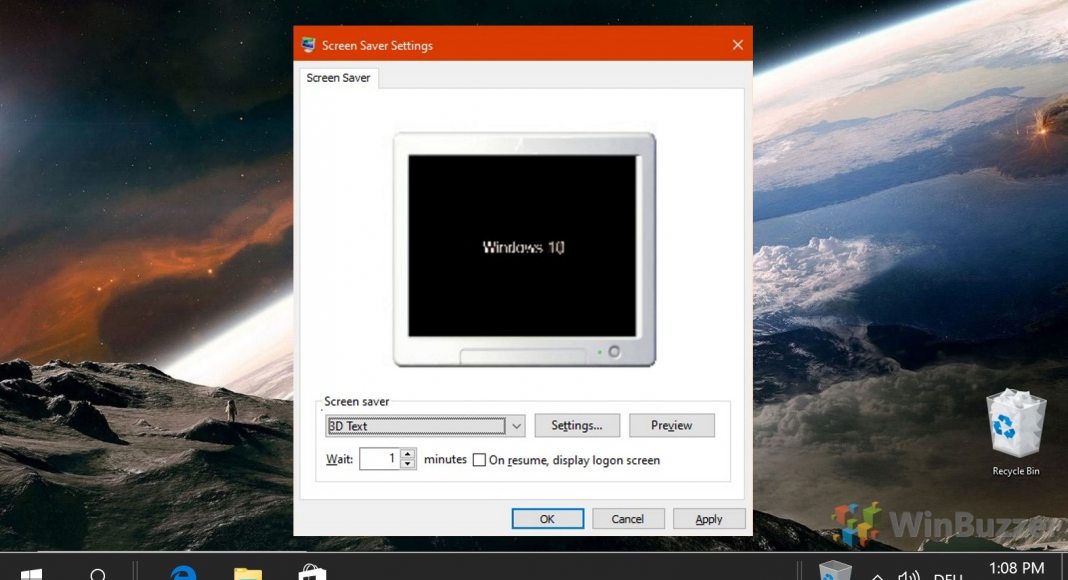Viewport: 1068px width, 580px height.
Task: Apply the screensaver changes
Action: pos(709,518)
